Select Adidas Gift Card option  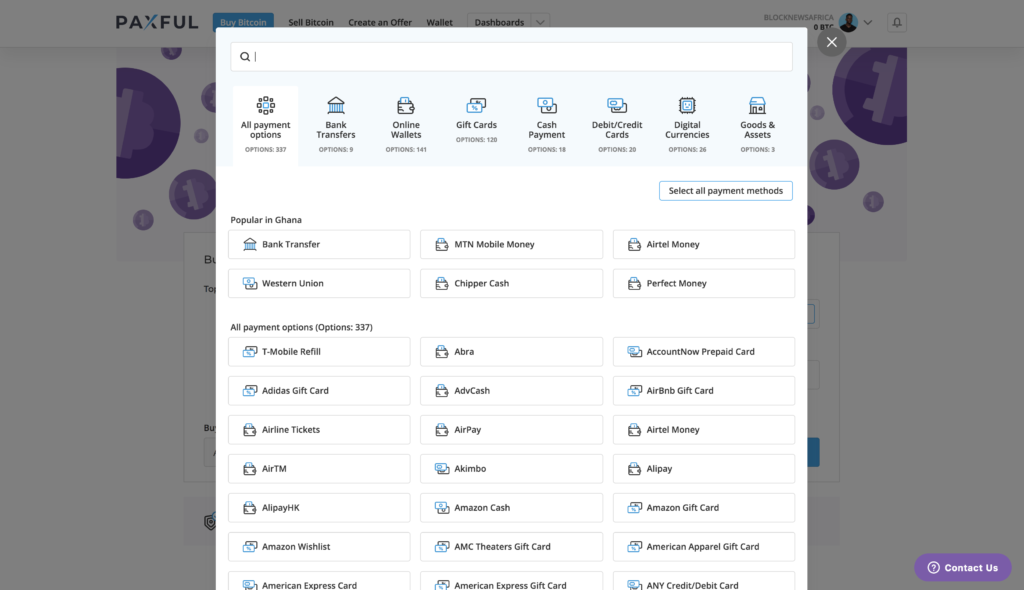pyautogui.click(x=319, y=391)
